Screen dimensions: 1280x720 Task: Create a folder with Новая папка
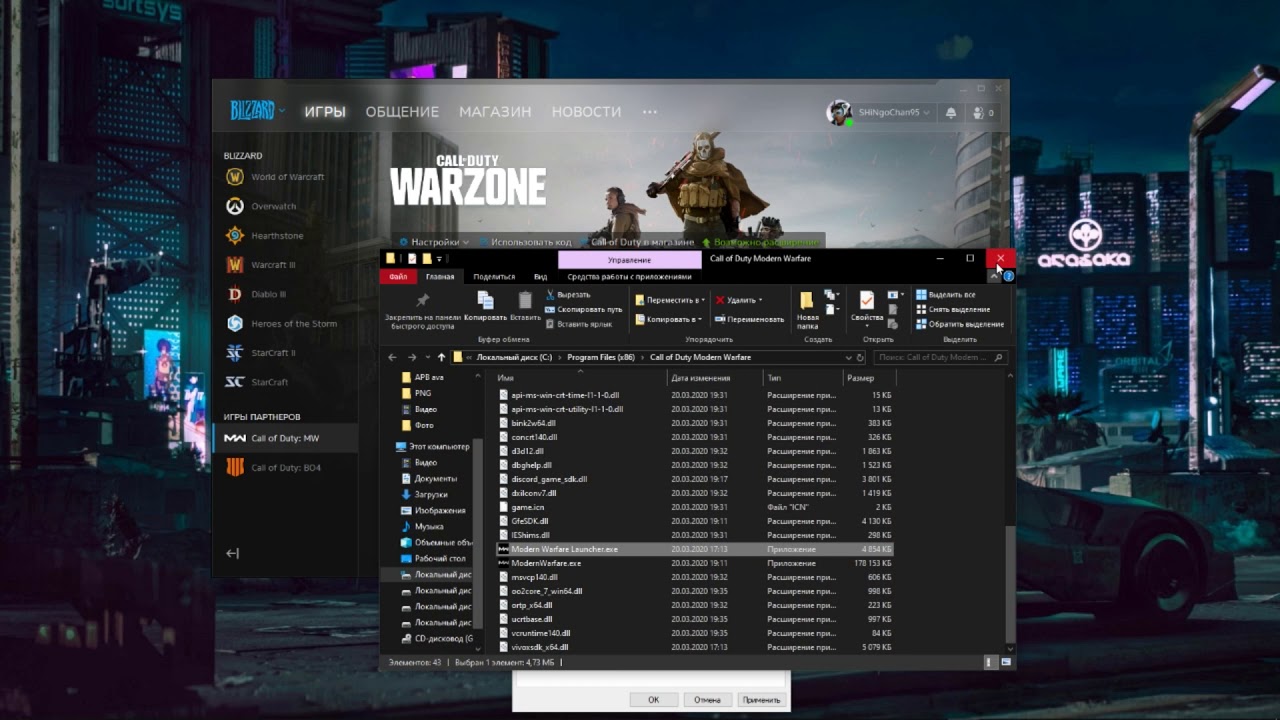point(807,310)
